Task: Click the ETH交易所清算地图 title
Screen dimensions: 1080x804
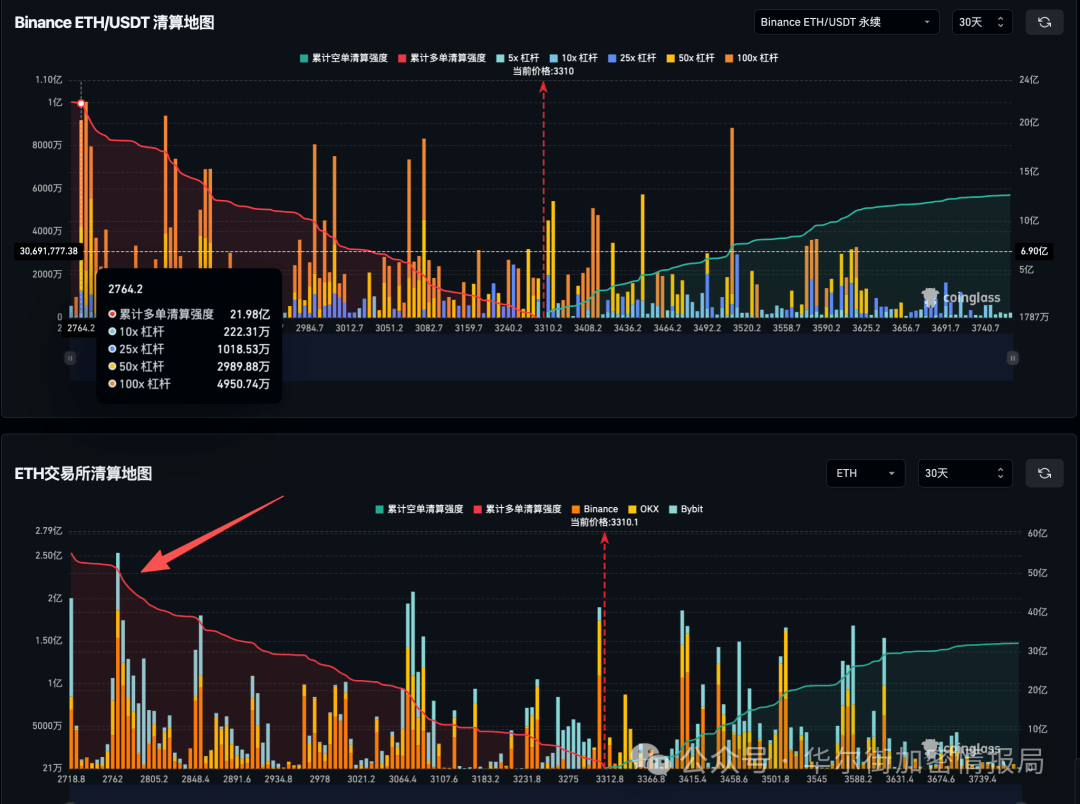Action: point(83,473)
